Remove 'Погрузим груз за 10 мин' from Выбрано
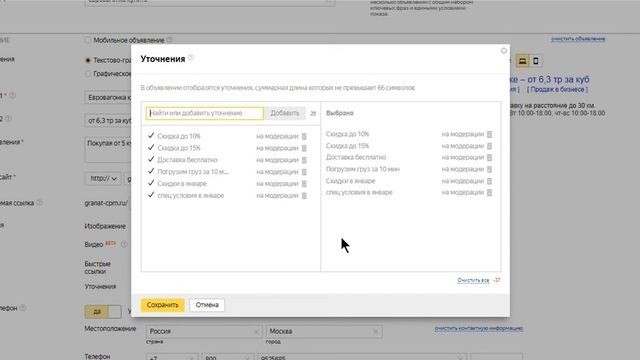 click(x=489, y=169)
